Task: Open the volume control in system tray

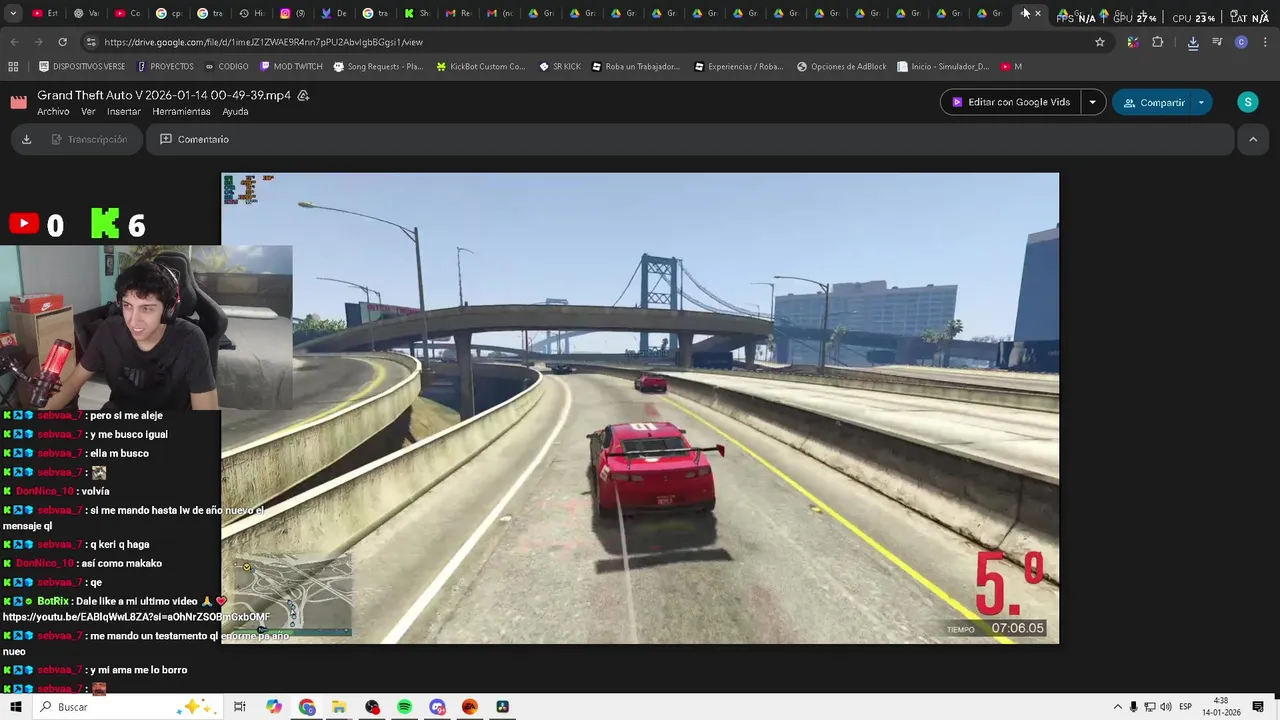Action: pyautogui.click(x=1166, y=707)
